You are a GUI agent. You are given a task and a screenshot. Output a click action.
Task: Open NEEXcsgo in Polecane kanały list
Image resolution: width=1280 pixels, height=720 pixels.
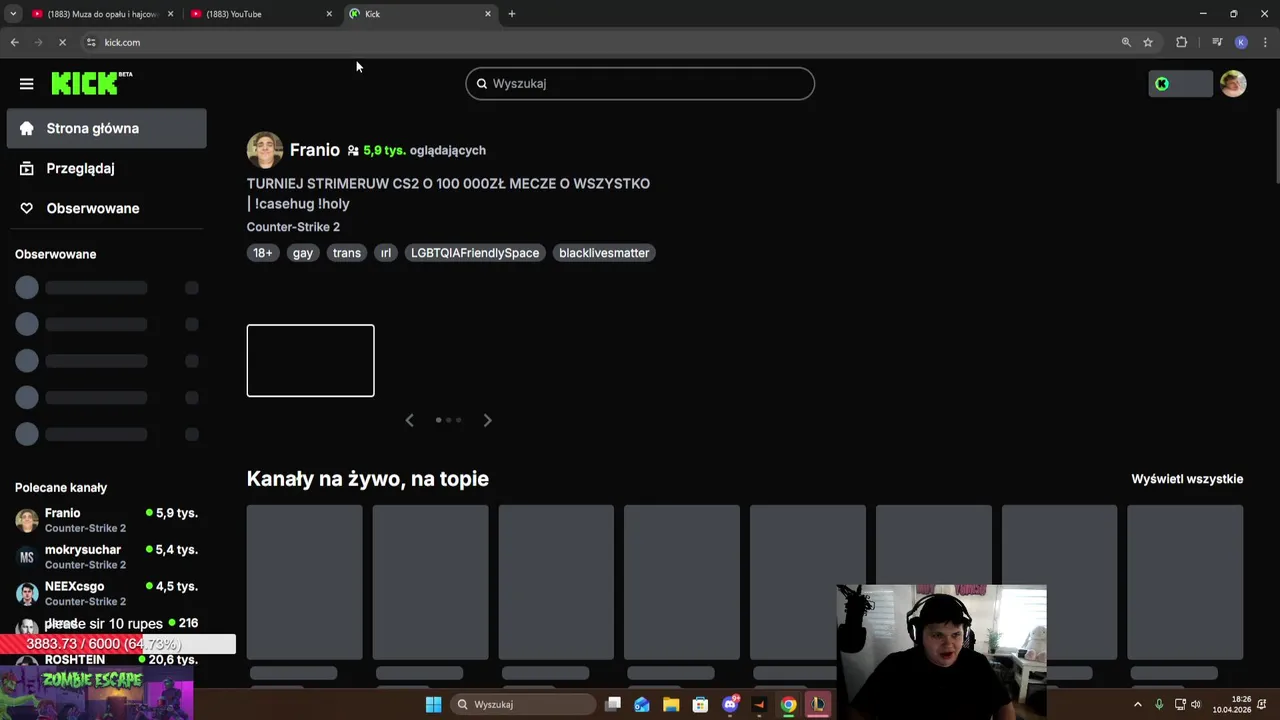107,593
